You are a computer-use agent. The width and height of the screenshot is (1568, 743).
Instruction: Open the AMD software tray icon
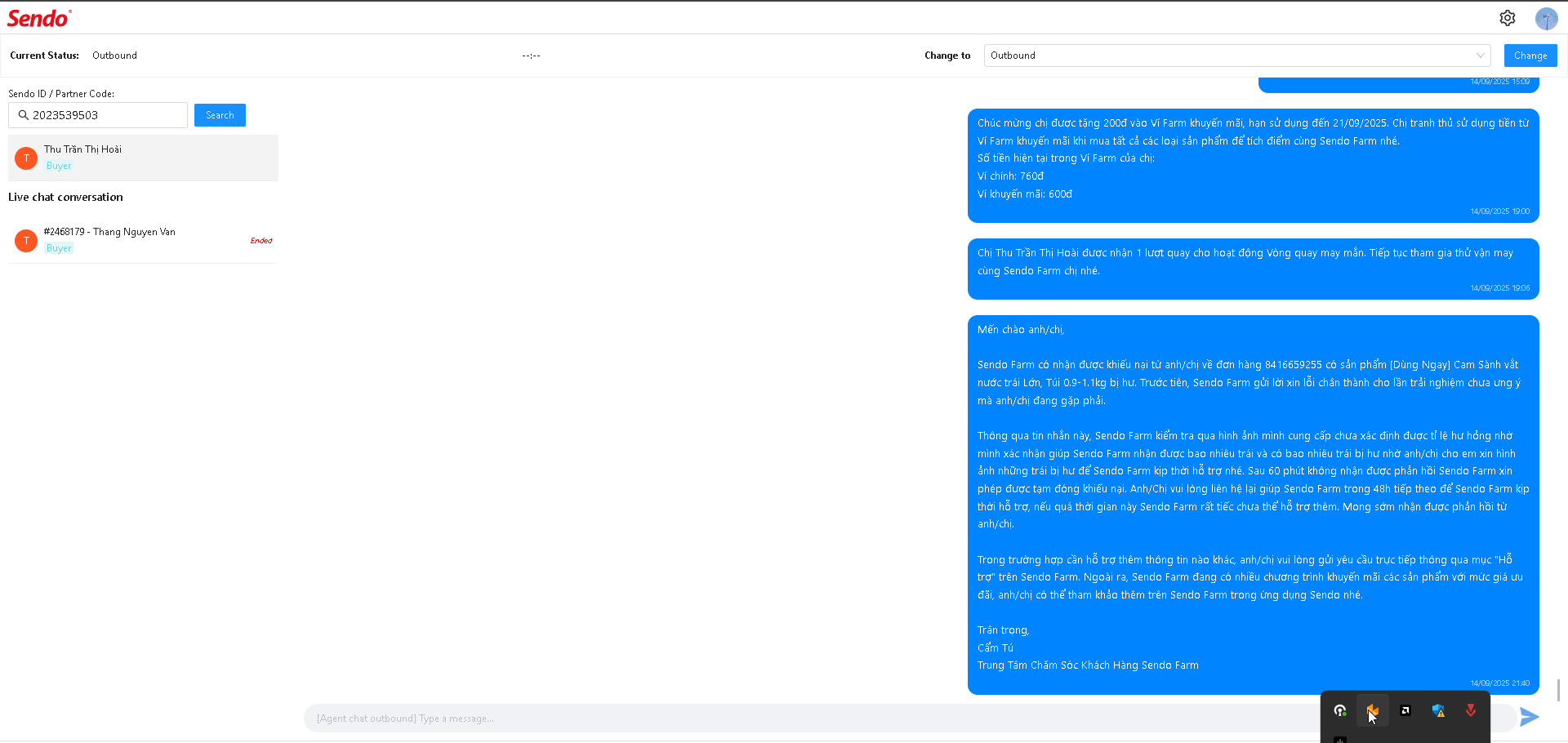pyautogui.click(x=1405, y=710)
